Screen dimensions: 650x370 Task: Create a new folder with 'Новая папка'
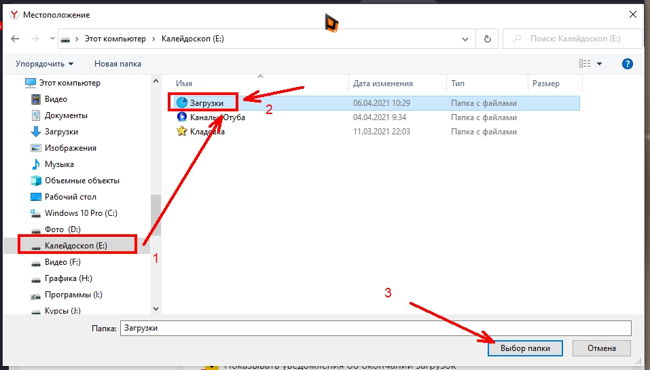click(118, 64)
